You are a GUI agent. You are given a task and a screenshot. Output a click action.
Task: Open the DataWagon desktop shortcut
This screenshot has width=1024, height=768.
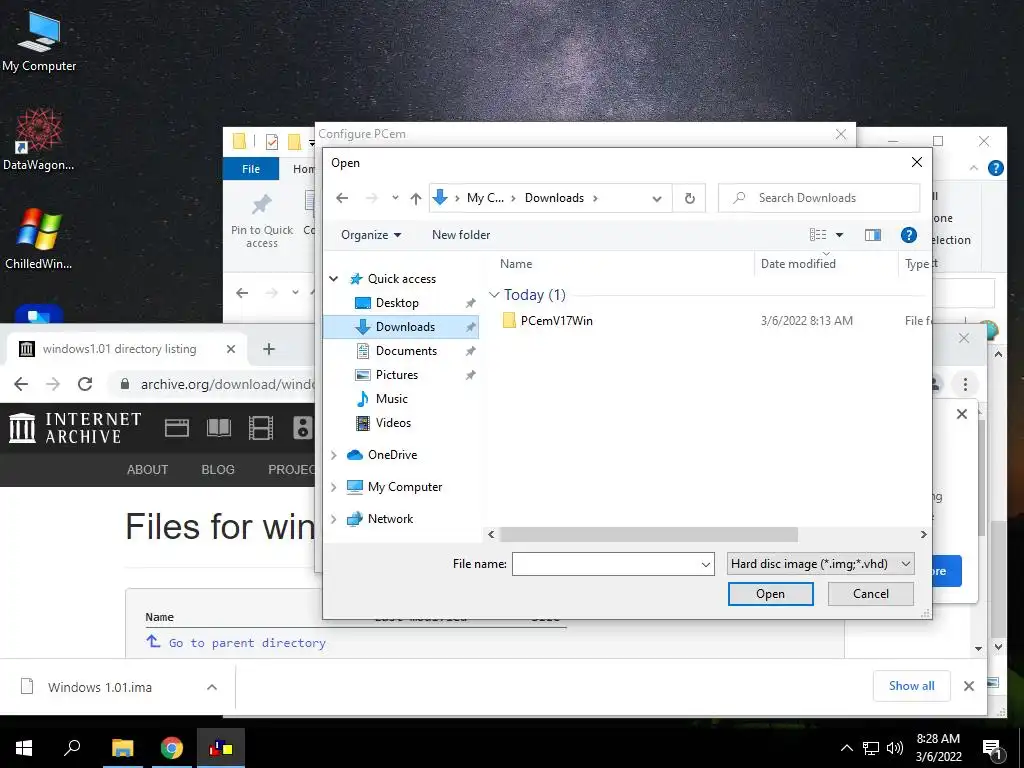tap(39, 139)
